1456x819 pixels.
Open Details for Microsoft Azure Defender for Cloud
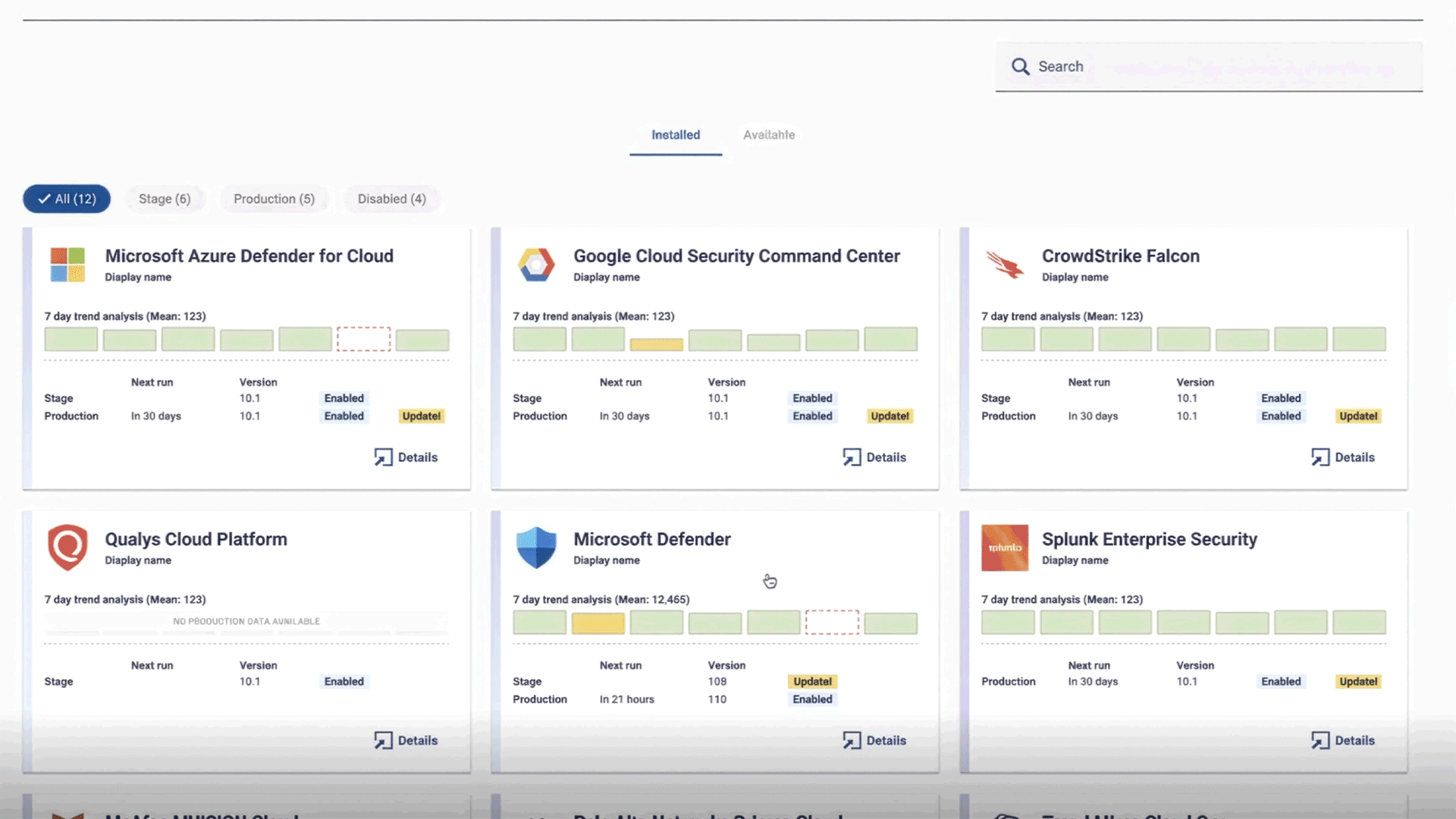406,457
